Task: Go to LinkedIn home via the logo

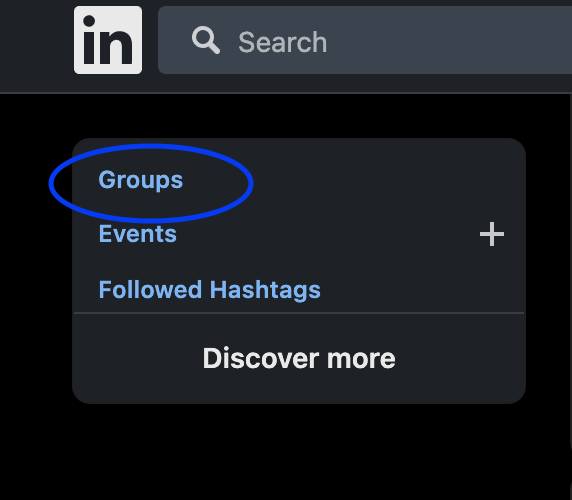Action: coord(108,40)
